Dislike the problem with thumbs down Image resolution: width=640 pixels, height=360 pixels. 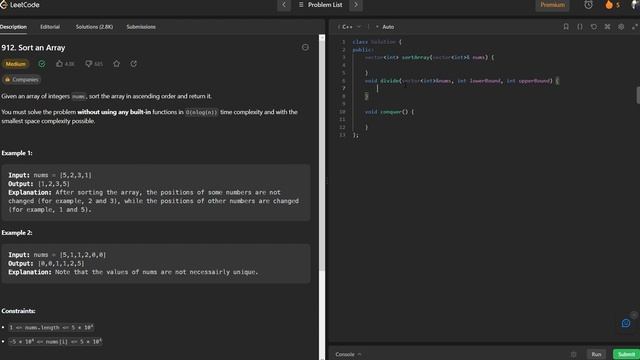(89, 64)
